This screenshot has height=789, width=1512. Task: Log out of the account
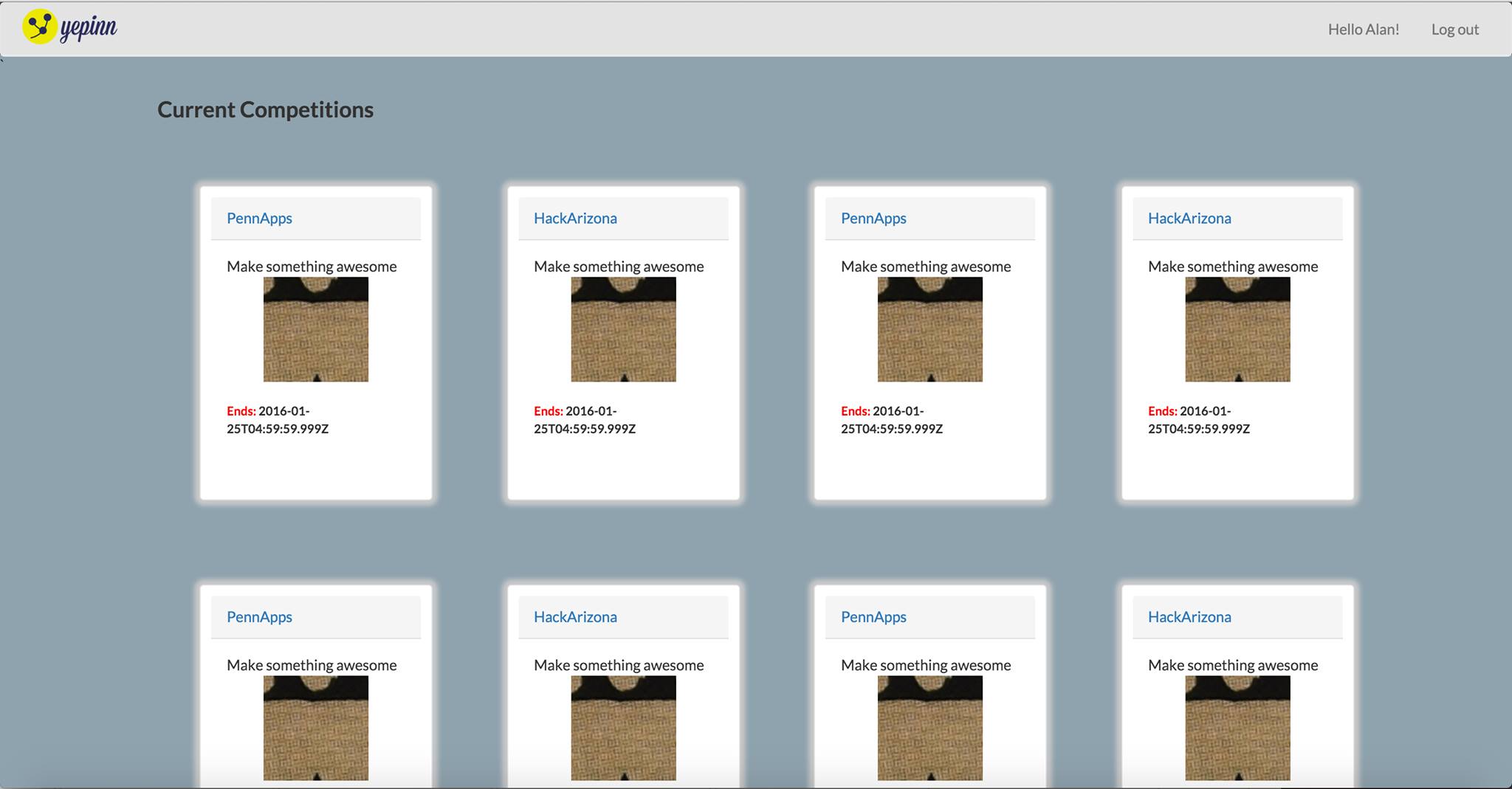coord(1455,30)
